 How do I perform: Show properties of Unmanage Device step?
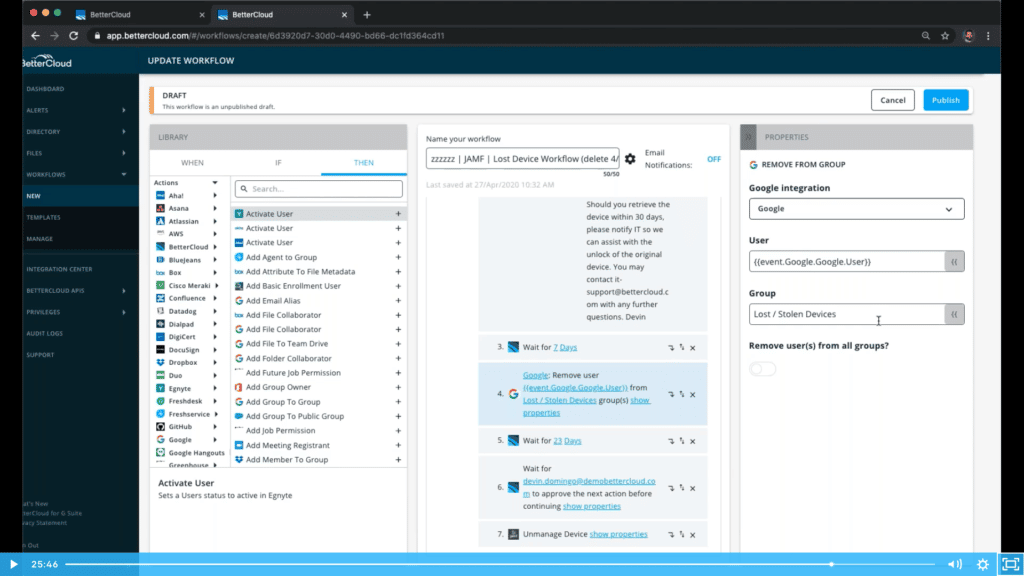coord(618,534)
